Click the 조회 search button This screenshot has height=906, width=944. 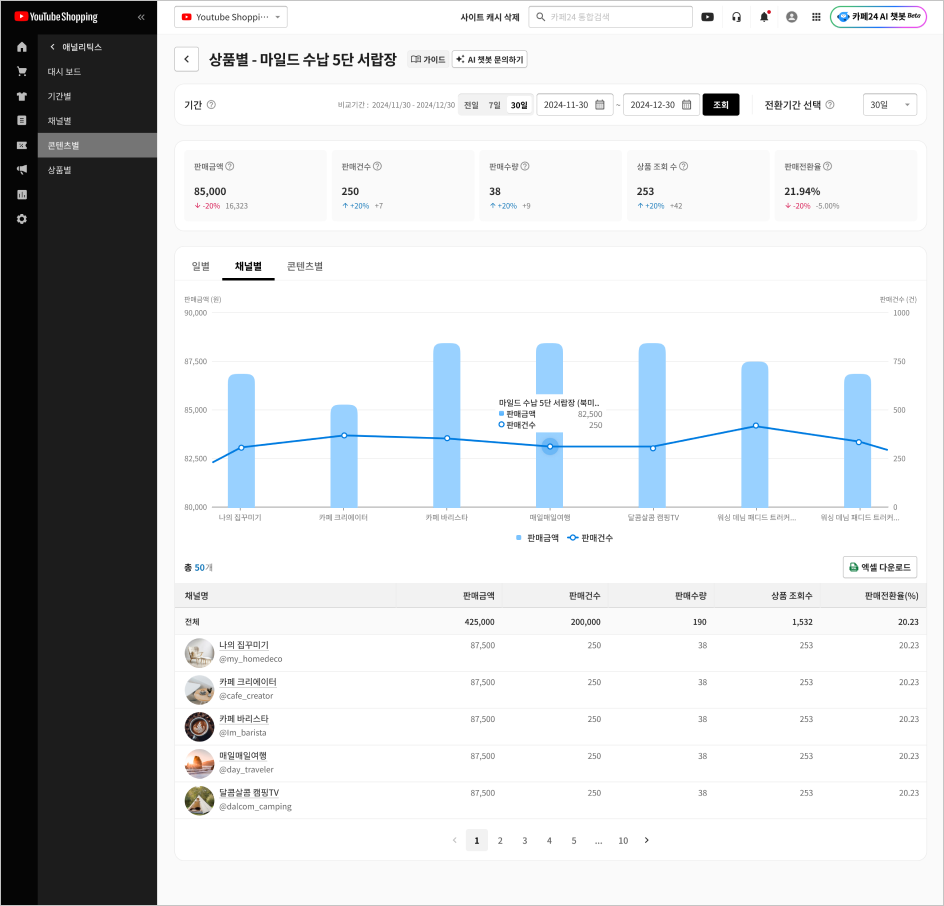[721, 105]
